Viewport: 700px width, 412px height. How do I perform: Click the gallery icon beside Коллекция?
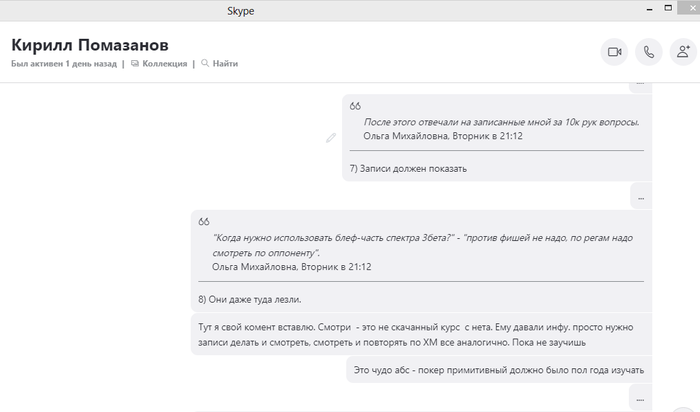coord(135,64)
